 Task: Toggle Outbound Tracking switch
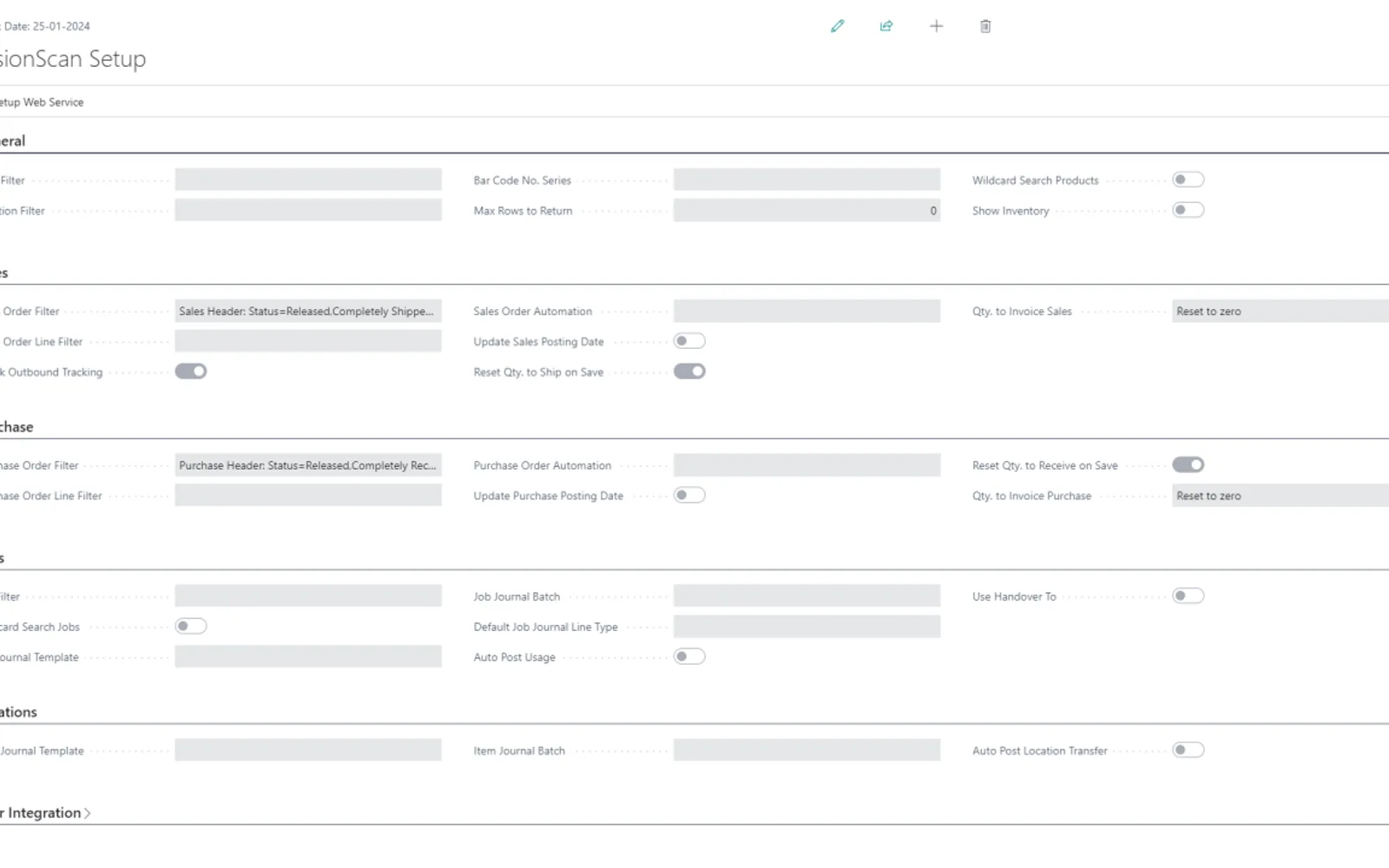click(191, 372)
